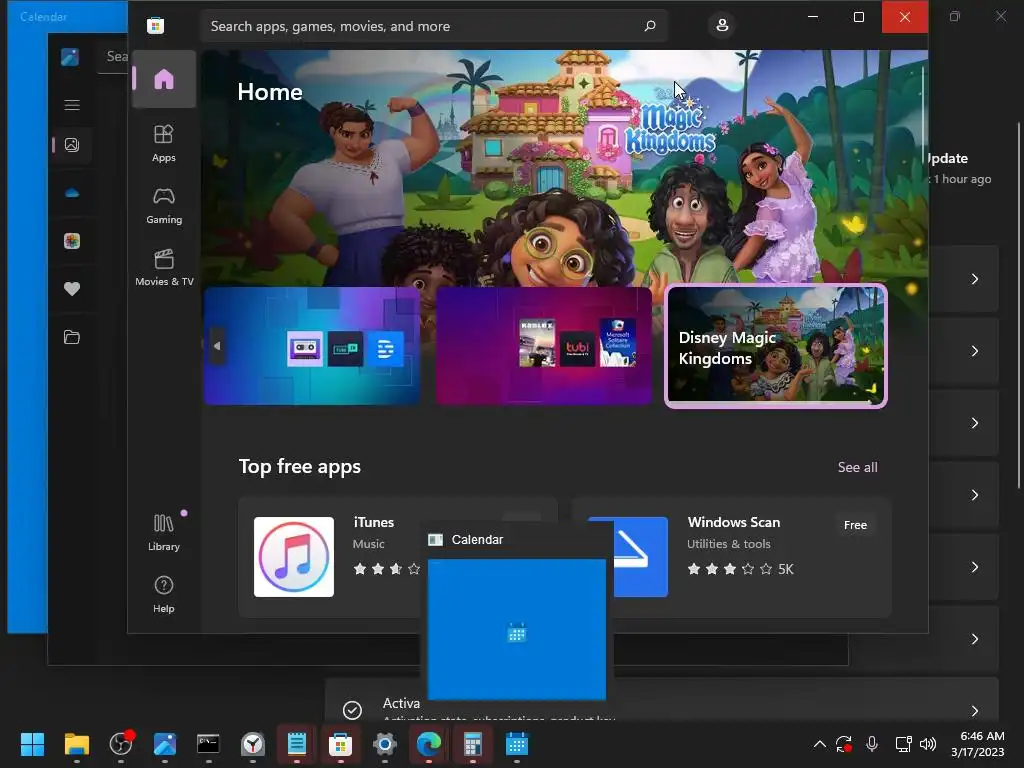The width and height of the screenshot is (1024, 768).
Task: Open Calculator from the taskbar
Action: [472, 744]
